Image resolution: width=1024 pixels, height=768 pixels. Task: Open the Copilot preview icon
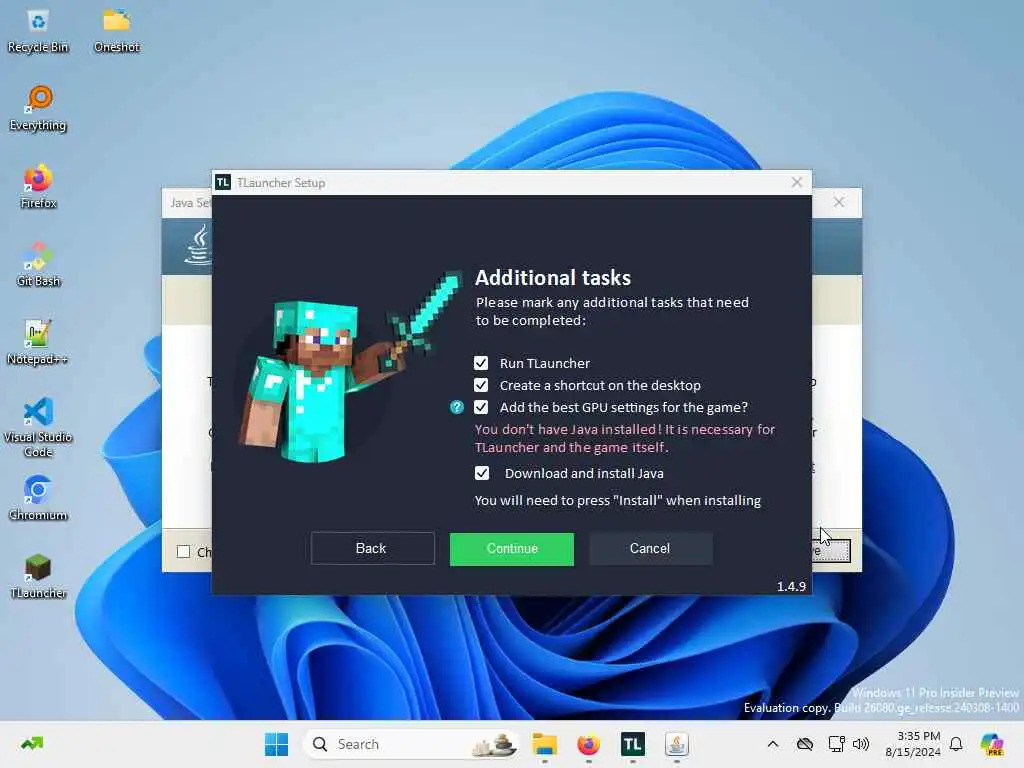coord(992,744)
